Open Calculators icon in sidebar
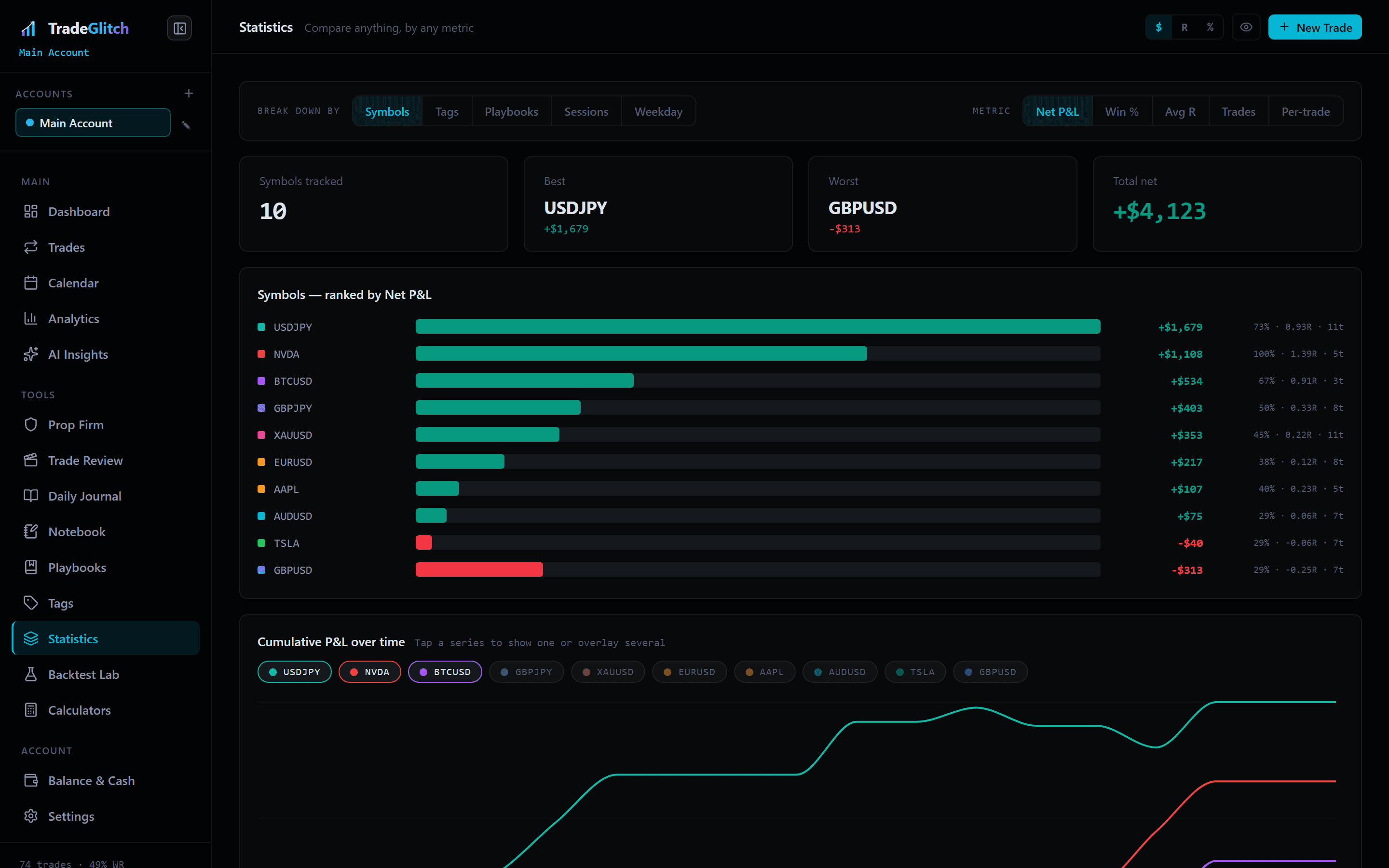 [31, 709]
